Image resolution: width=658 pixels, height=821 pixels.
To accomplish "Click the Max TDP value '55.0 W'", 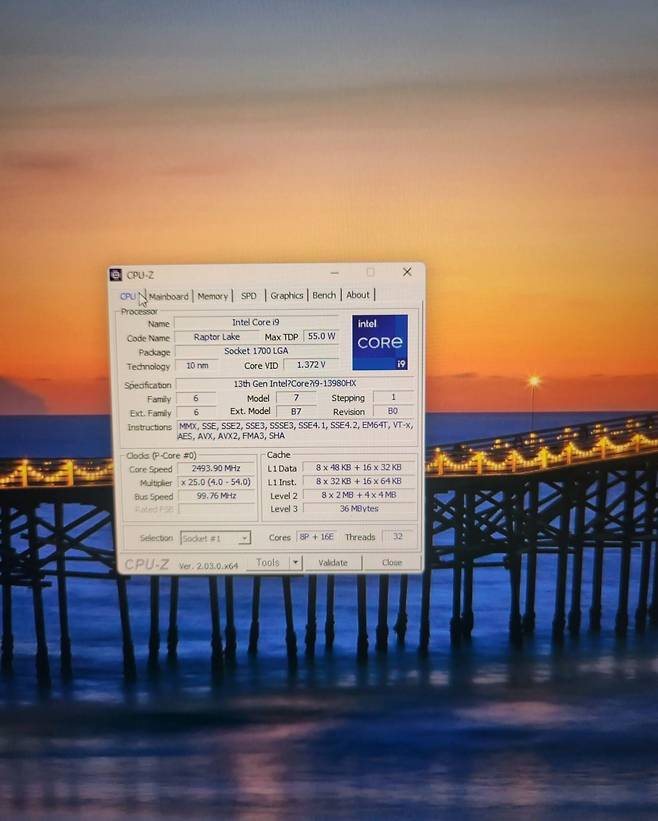I will (321, 336).
